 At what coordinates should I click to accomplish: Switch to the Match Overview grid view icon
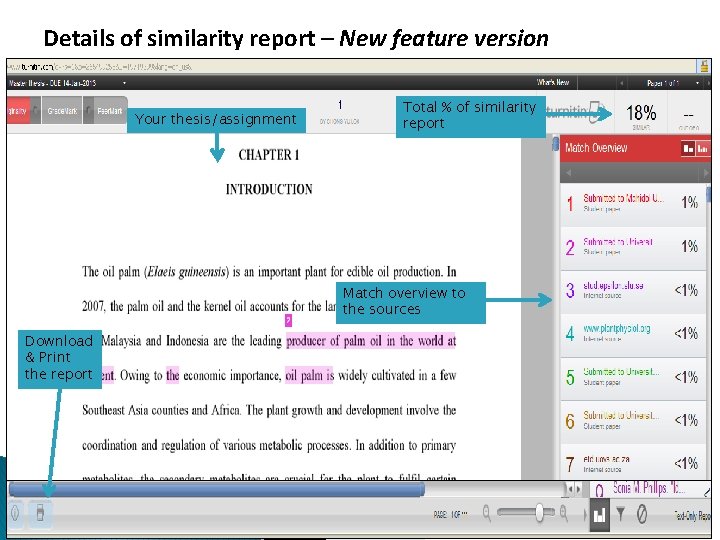[x=688, y=148]
